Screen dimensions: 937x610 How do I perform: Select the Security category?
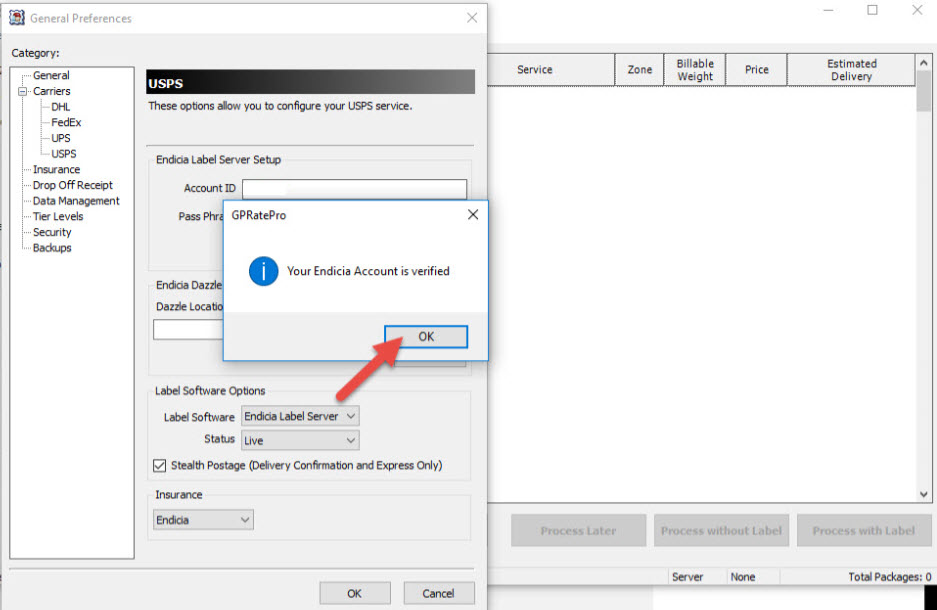tap(52, 232)
